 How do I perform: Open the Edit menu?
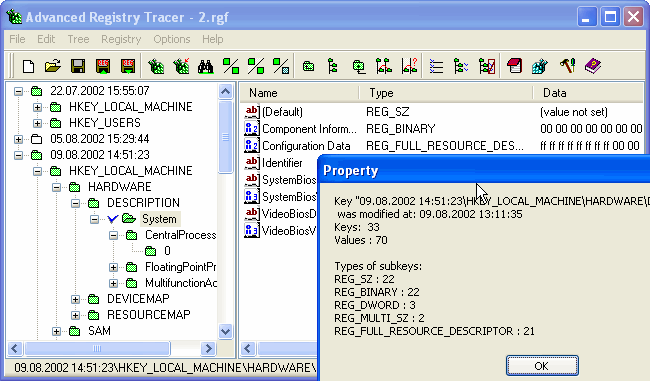pyautogui.click(x=46, y=39)
